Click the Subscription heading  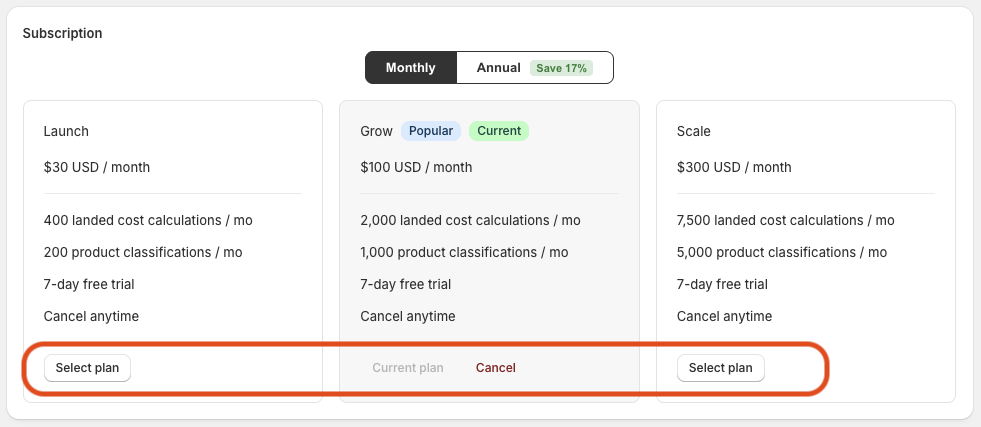coord(63,33)
